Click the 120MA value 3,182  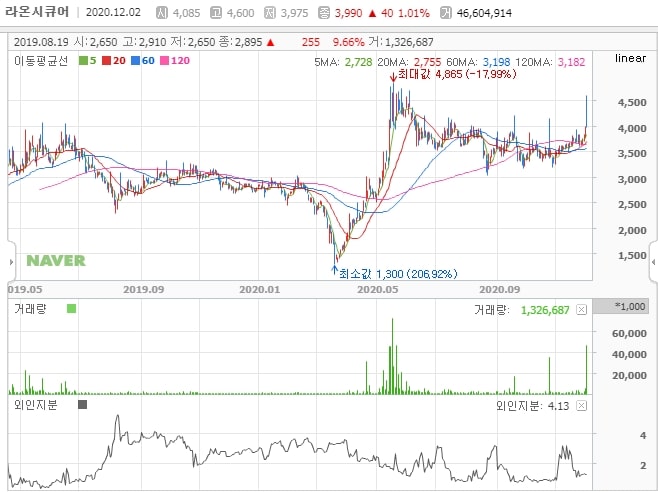[x=571, y=62]
